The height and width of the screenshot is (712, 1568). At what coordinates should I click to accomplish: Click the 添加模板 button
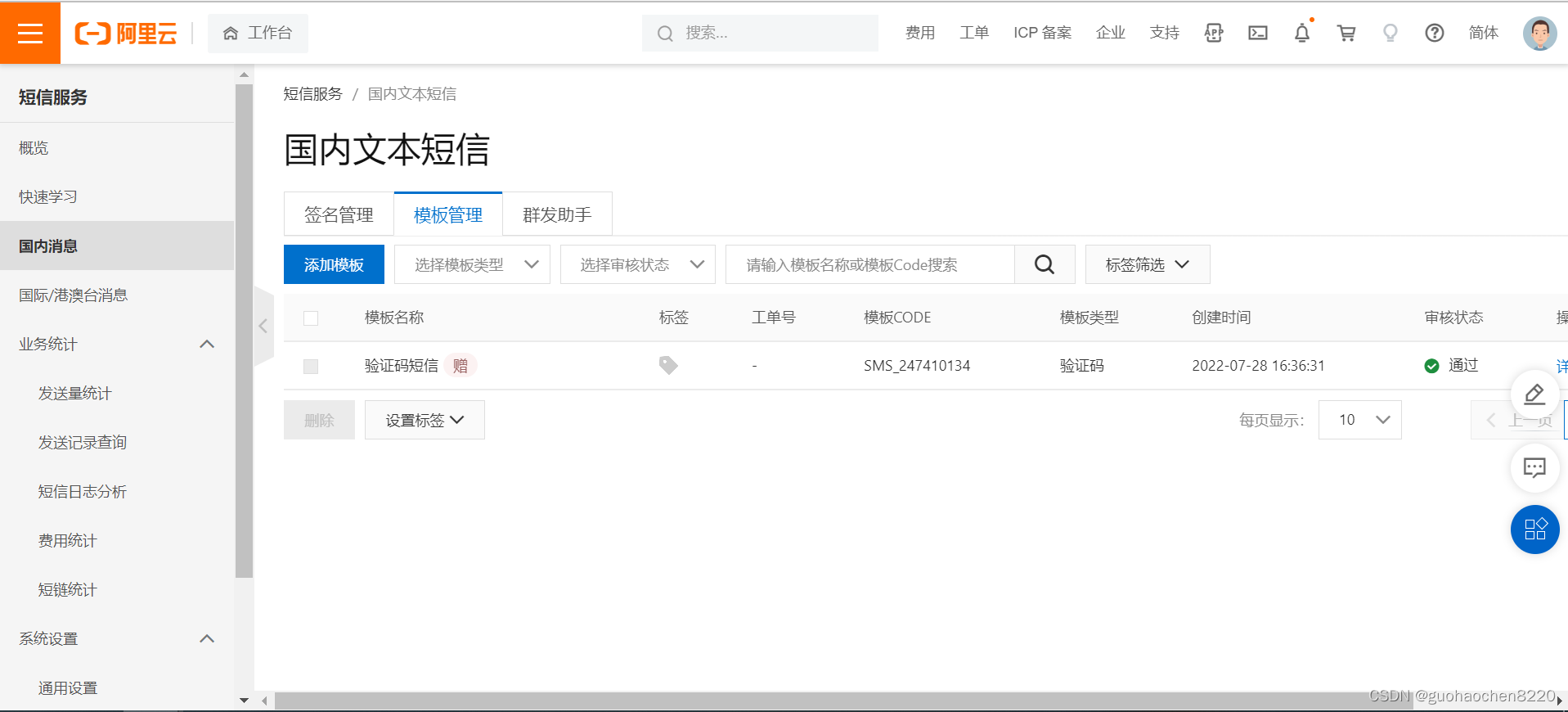coord(334,264)
